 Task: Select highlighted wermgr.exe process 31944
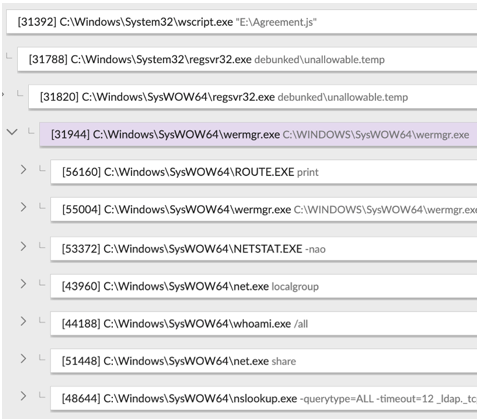tap(258, 134)
